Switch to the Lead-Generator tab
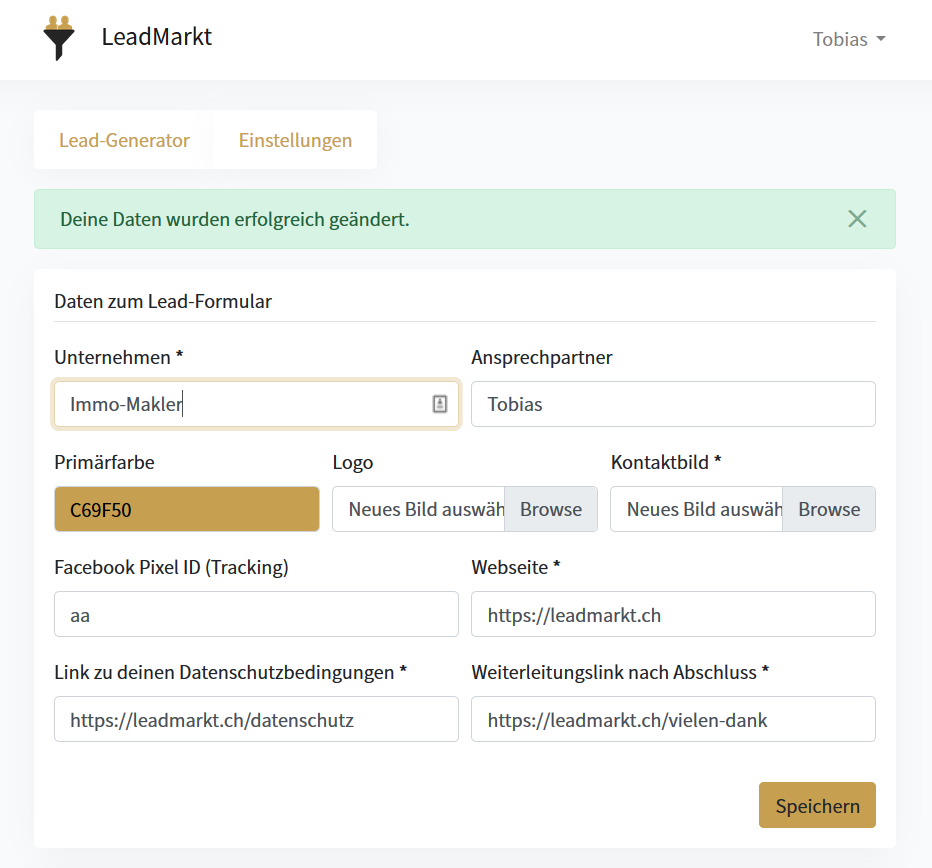The image size is (932, 868). (x=123, y=140)
